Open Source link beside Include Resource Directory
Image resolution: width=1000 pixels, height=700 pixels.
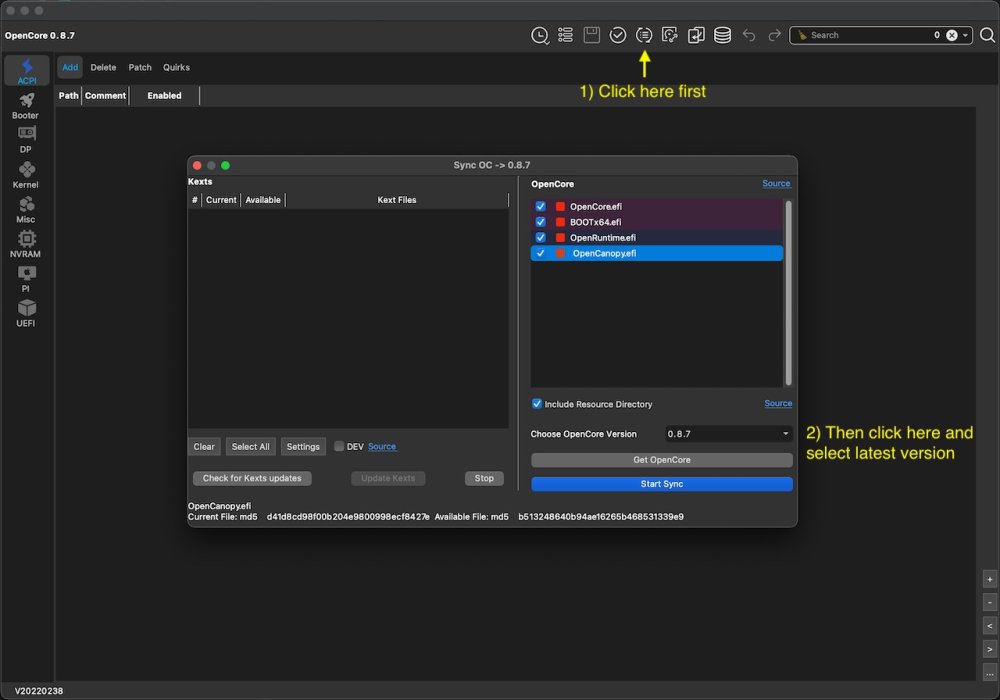[778, 404]
